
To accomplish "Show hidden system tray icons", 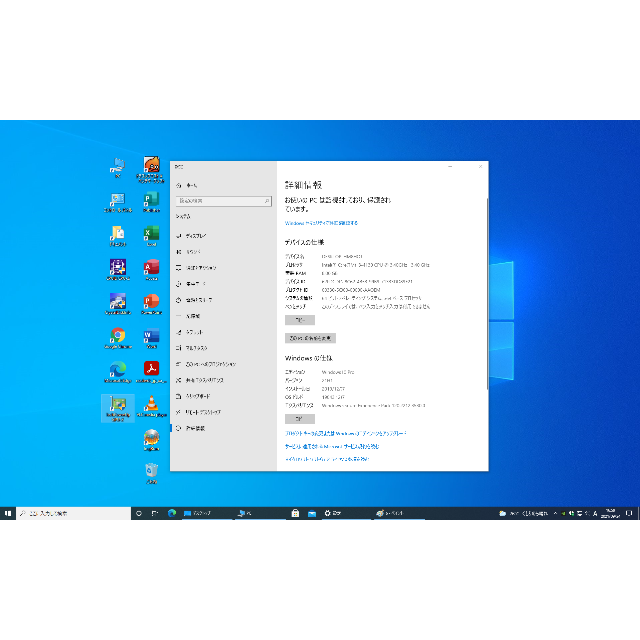I will [x=555, y=513].
